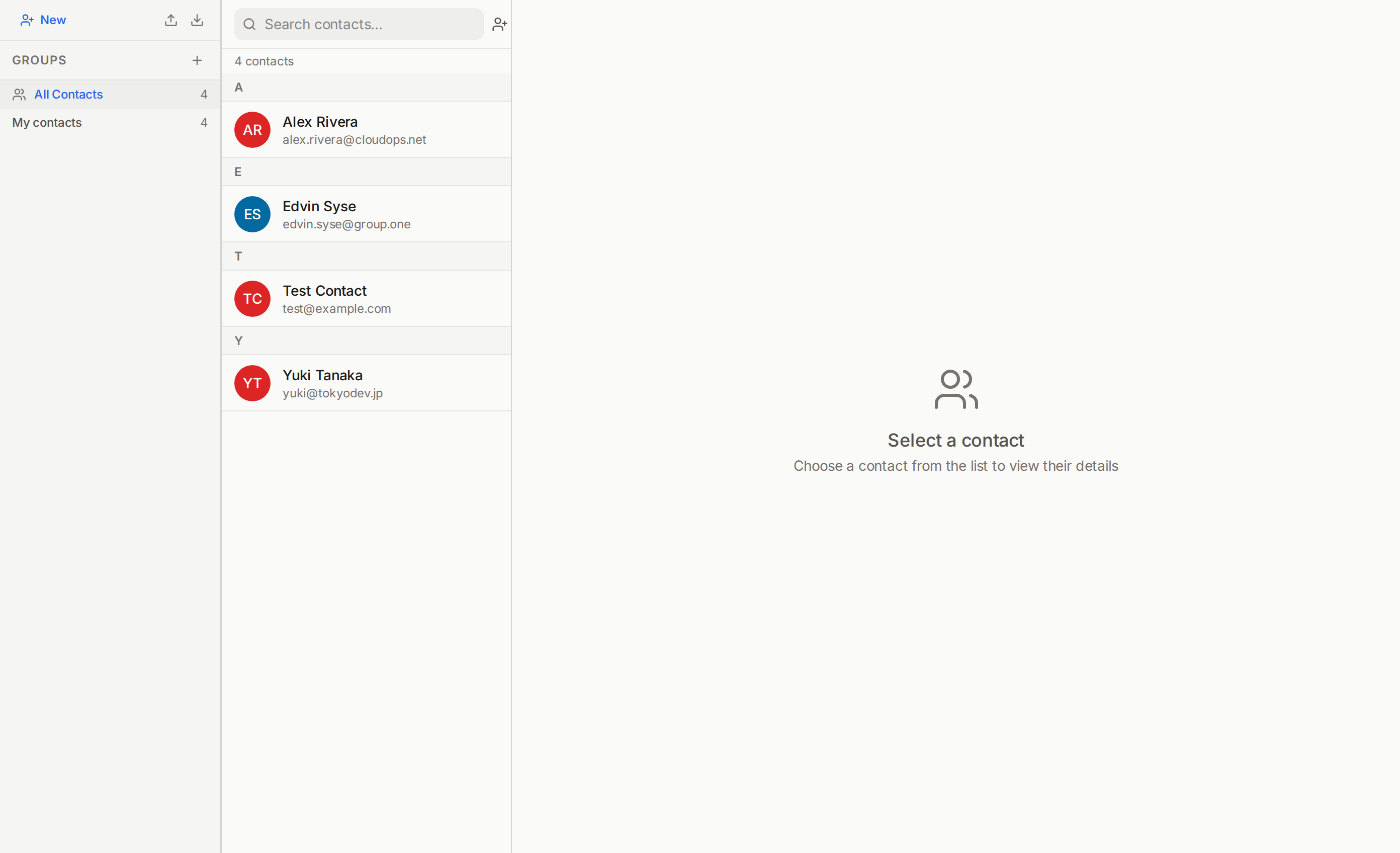Click the YT avatar circle
This screenshot has height=853, width=1400.
click(x=252, y=384)
